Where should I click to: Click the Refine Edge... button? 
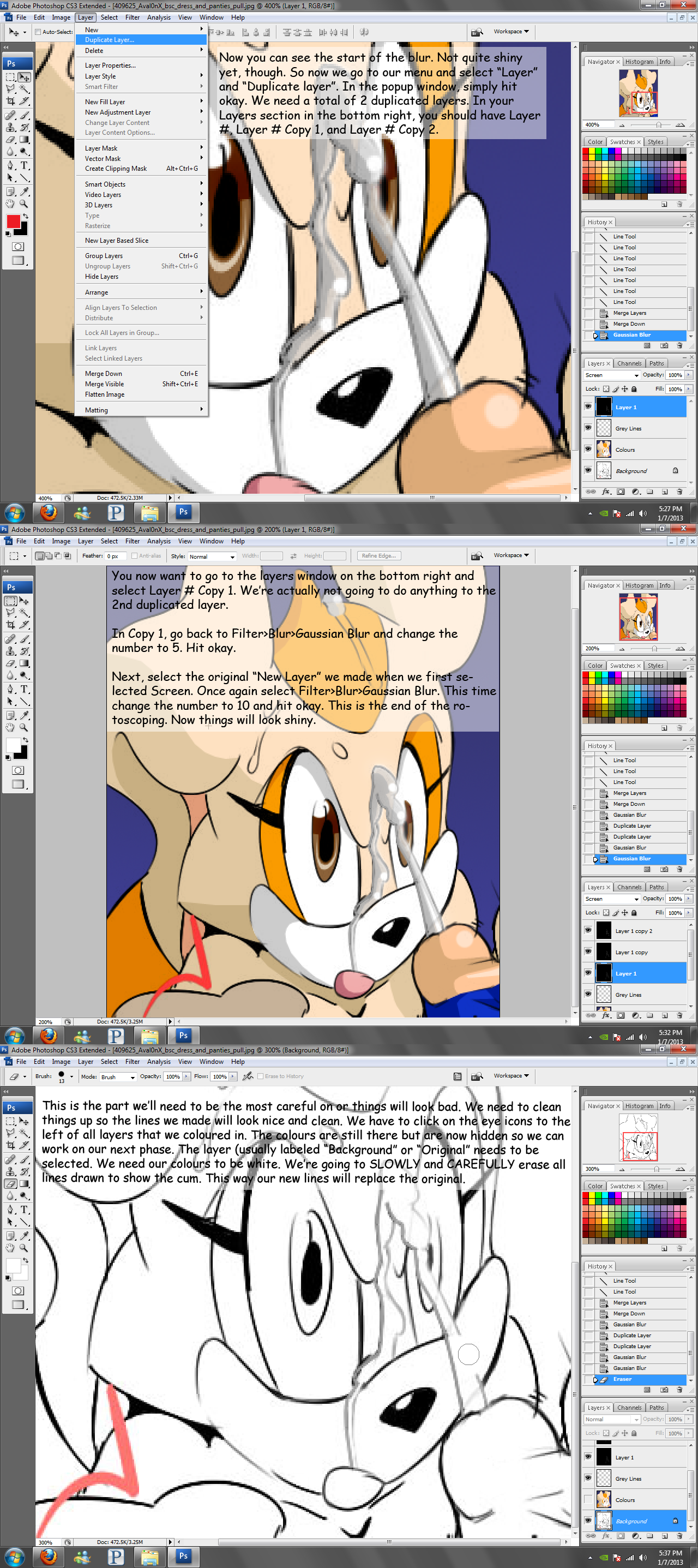click(378, 556)
